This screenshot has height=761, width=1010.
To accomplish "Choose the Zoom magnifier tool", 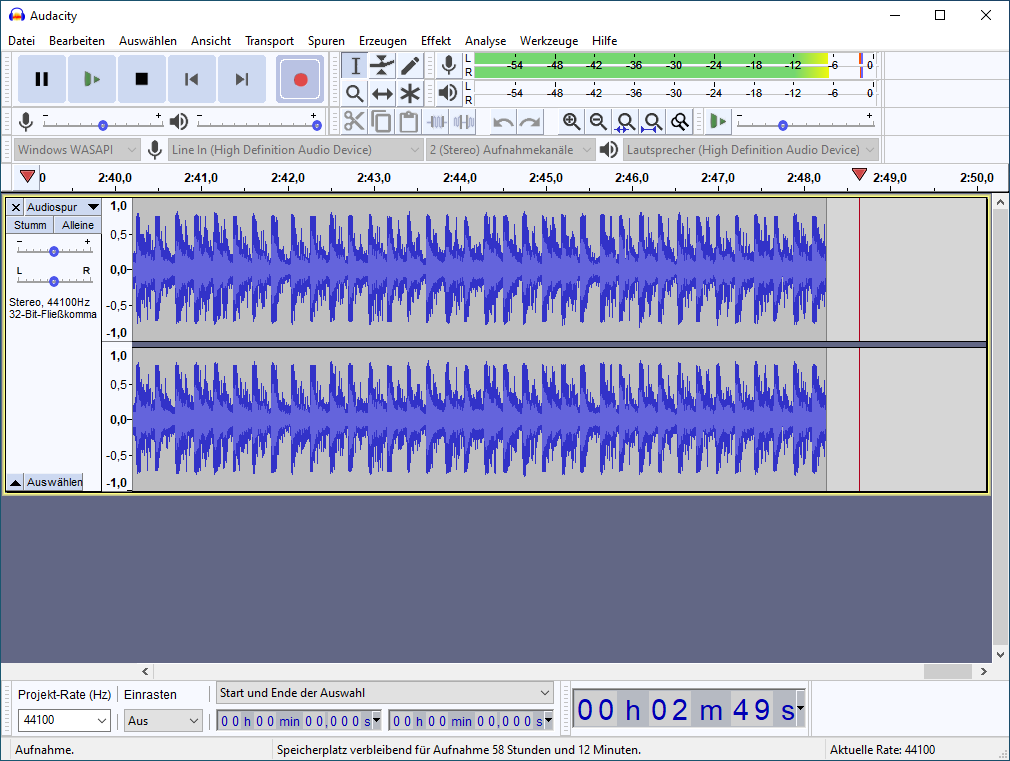I will [x=354, y=94].
